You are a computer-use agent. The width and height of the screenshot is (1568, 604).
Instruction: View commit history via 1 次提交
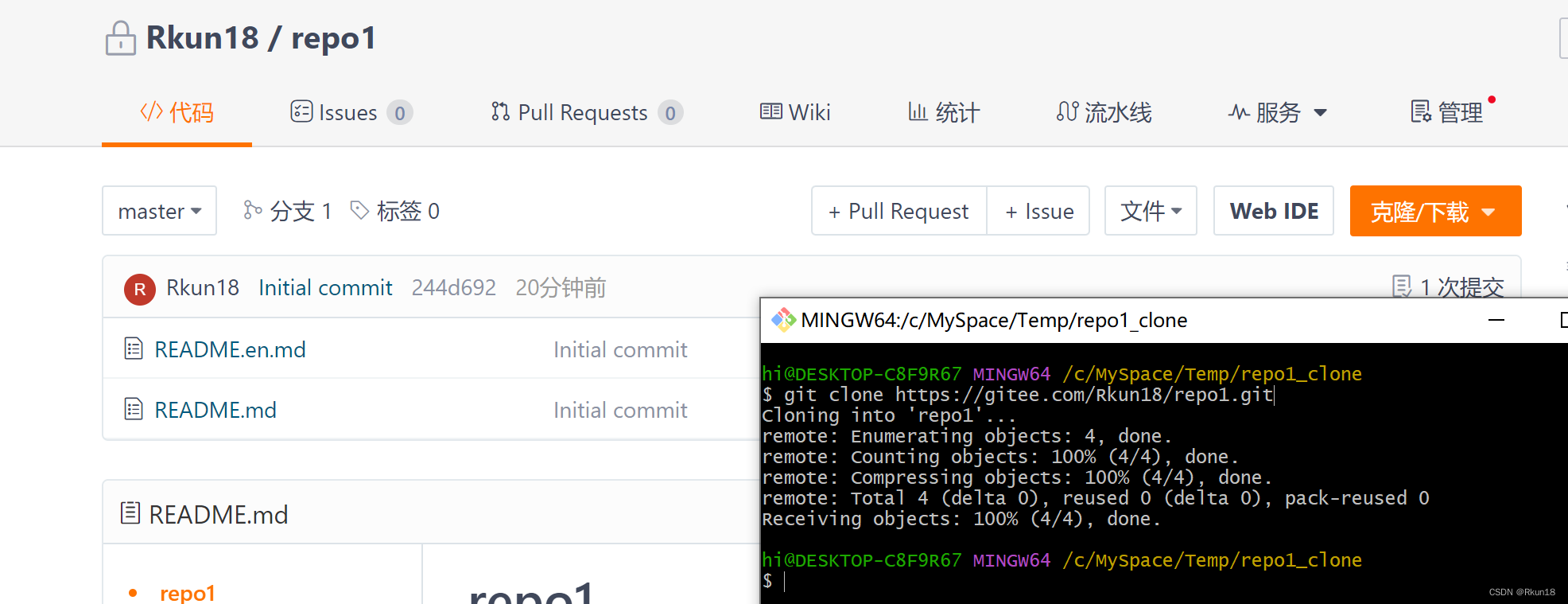[x=1448, y=286]
